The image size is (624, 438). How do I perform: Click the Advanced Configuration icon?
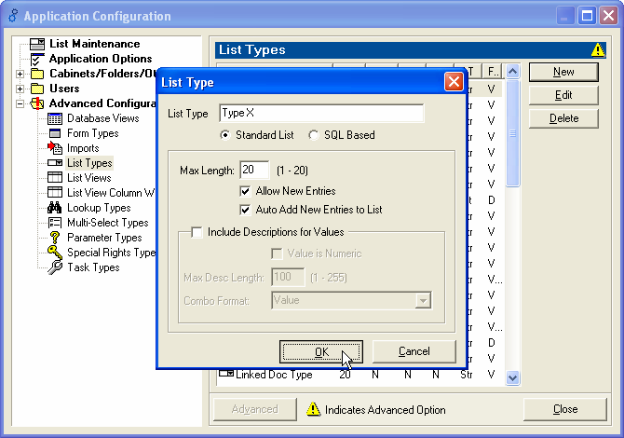coord(37,103)
